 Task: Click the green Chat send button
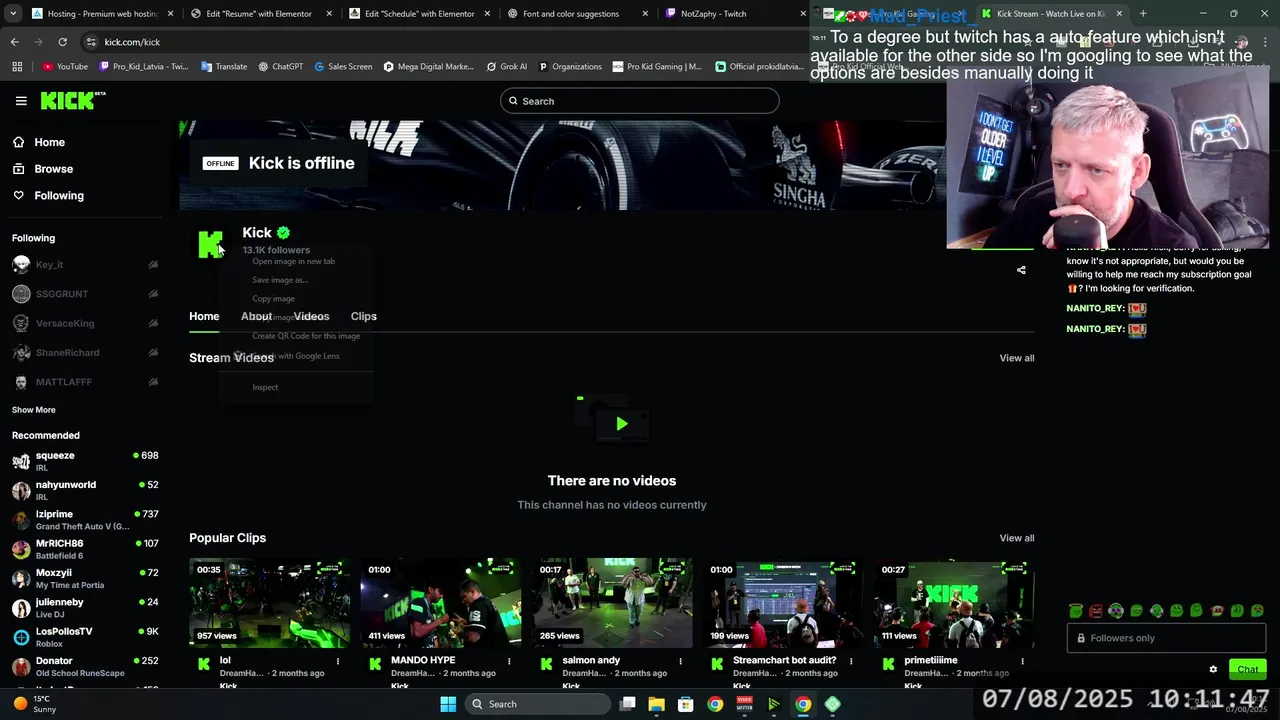coord(1248,670)
